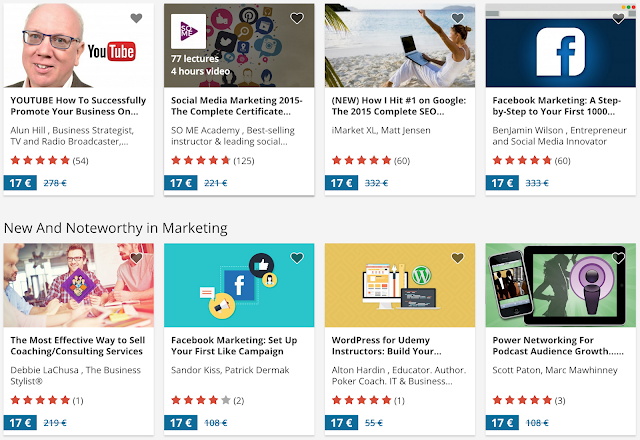Wishlist Power Networking For Podcast course
This screenshot has height=440, width=640.
pyautogui.click(x=618, y=258)
